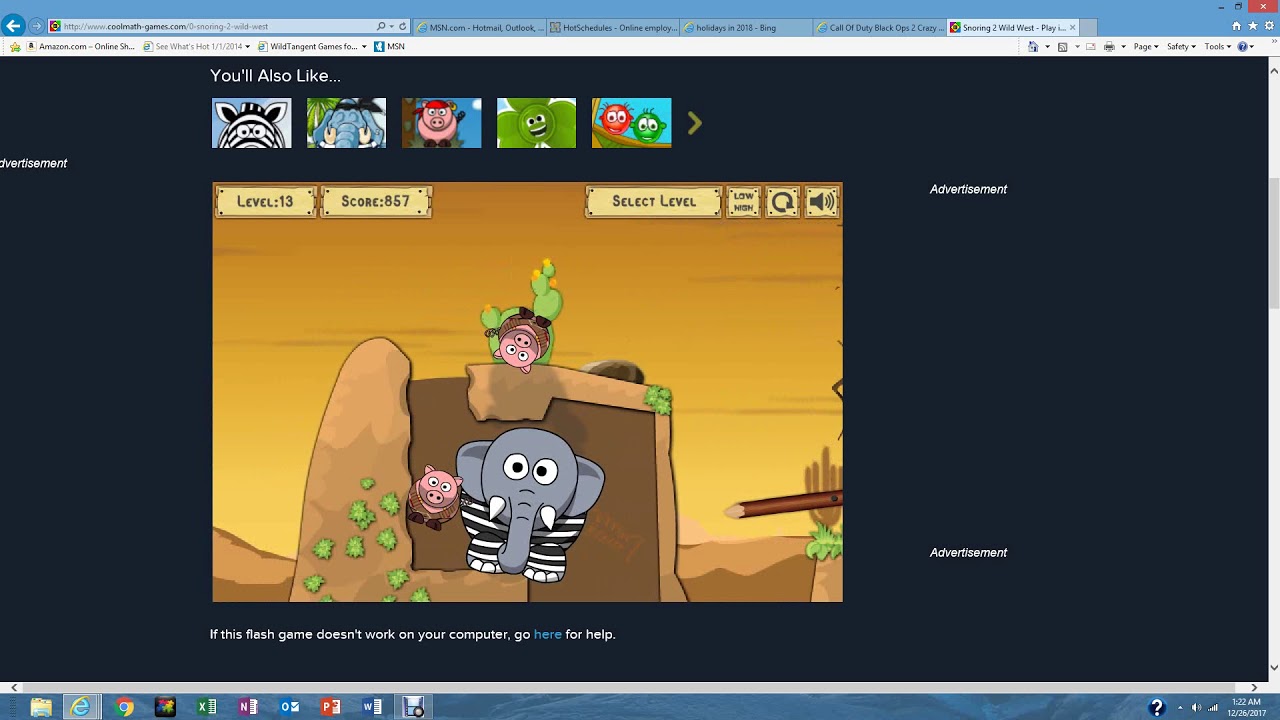The image size is (1280, 720).
Task: Mute the game sound with the speaker icon
Action: coord(822,202)
